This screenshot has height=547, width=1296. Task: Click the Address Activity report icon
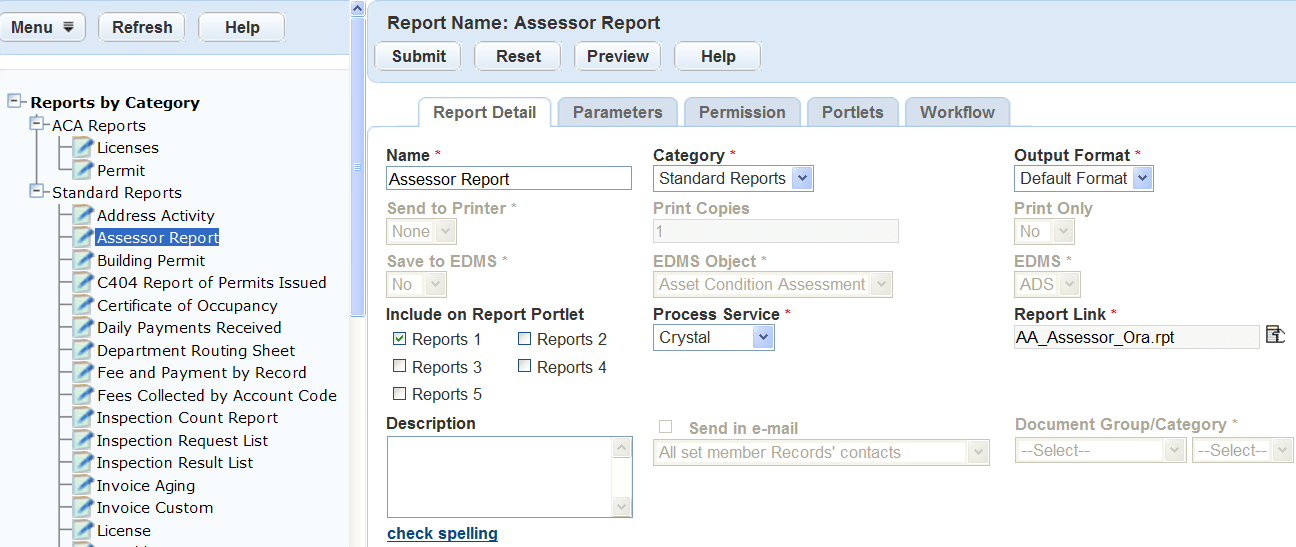click(x=84, y=215)
